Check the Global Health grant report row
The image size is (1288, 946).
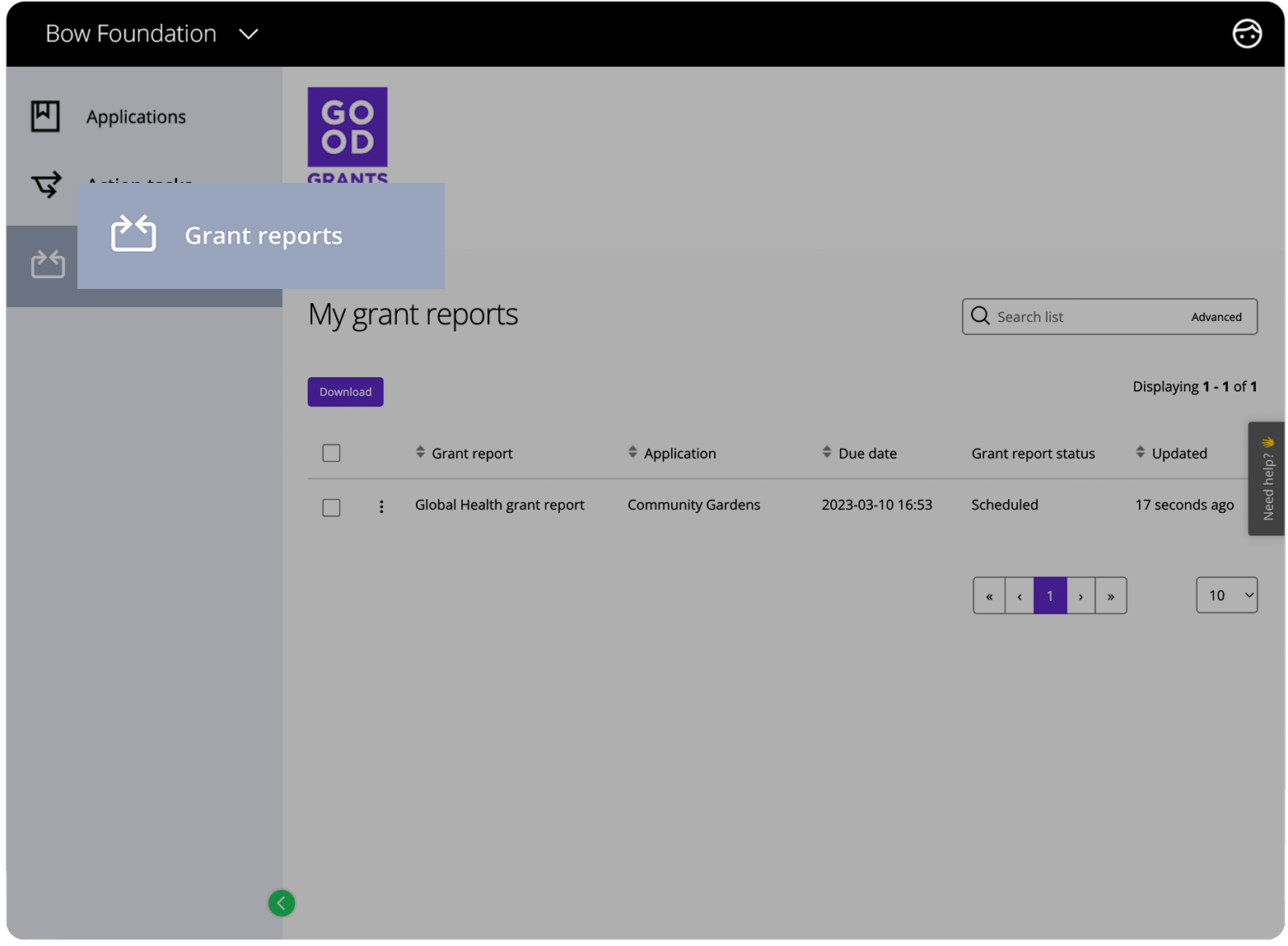(331, 507)
